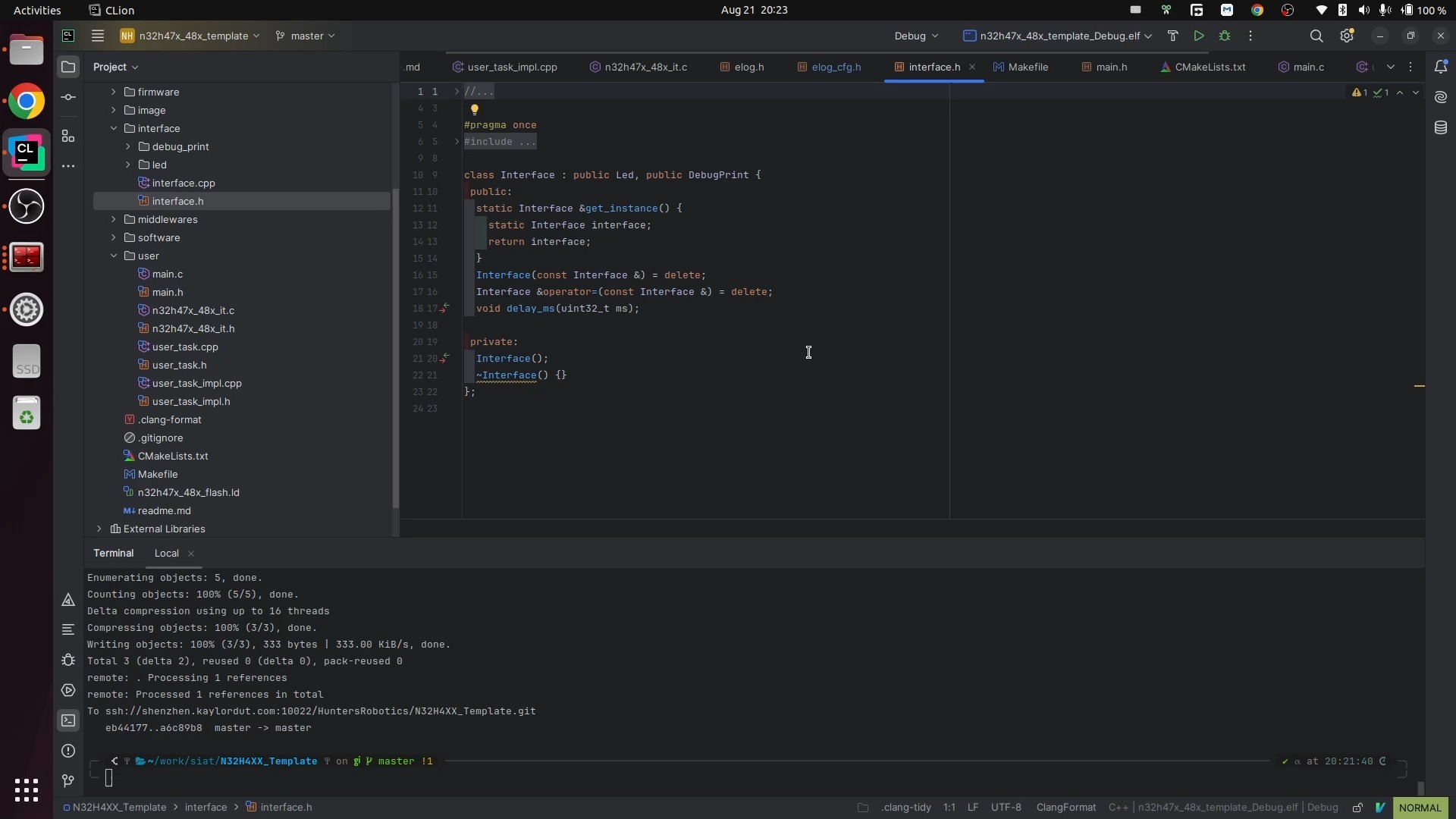
Task: Click the interface breadcrumb in the navigation bar
Action: (x=206, y=808)
